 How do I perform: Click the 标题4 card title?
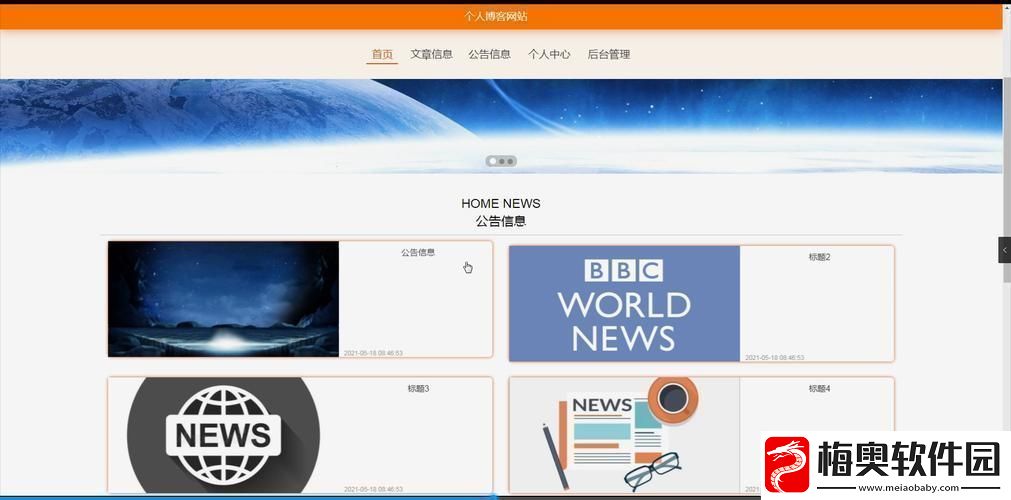[x=820, y=388]
